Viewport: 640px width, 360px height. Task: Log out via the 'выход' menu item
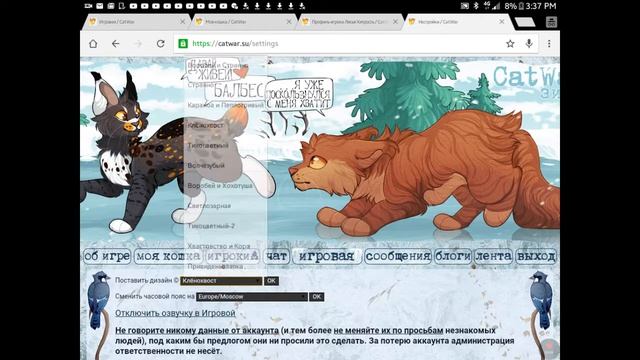tap(536, 256)
